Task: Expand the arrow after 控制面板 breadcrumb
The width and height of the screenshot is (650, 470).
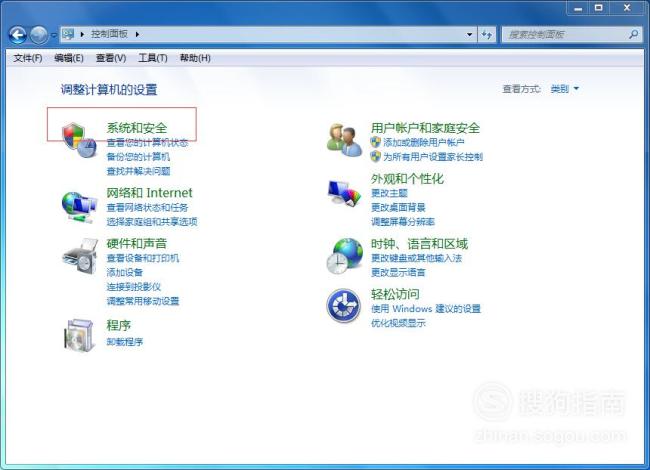Action: click(137, 34)
